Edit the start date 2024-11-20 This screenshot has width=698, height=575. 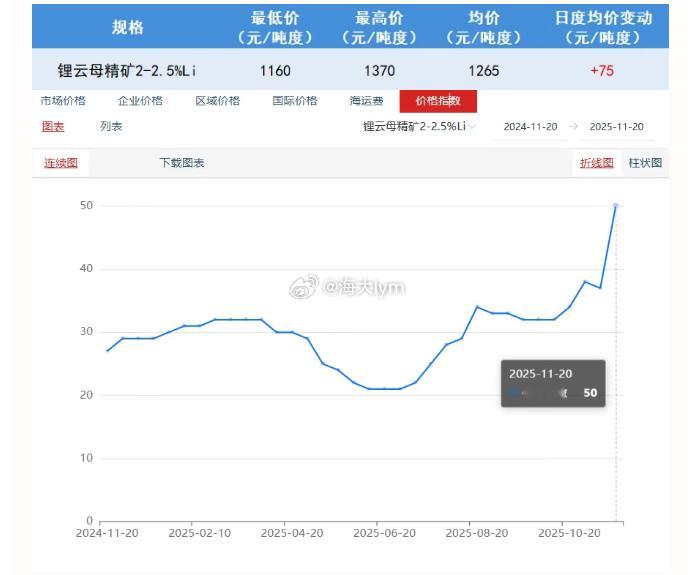tap(530, 127)
